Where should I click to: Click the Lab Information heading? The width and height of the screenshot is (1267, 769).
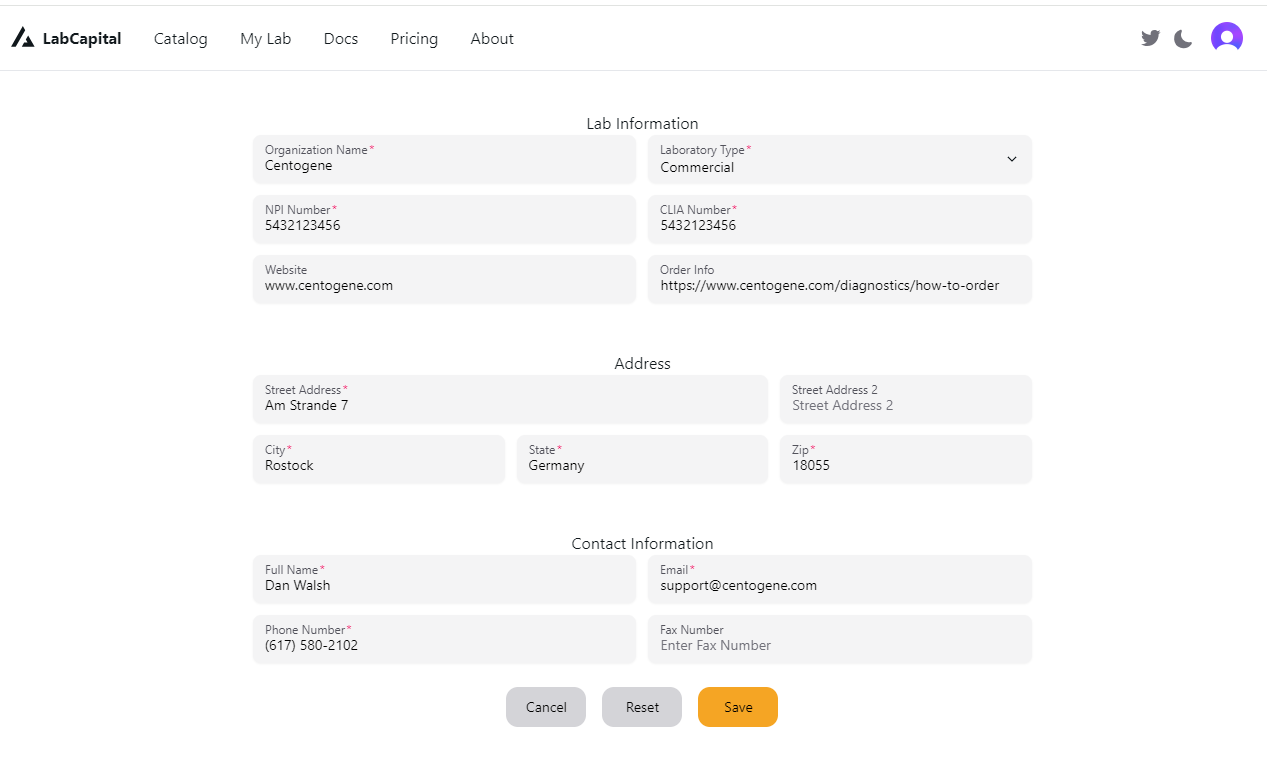click(642, 124)
